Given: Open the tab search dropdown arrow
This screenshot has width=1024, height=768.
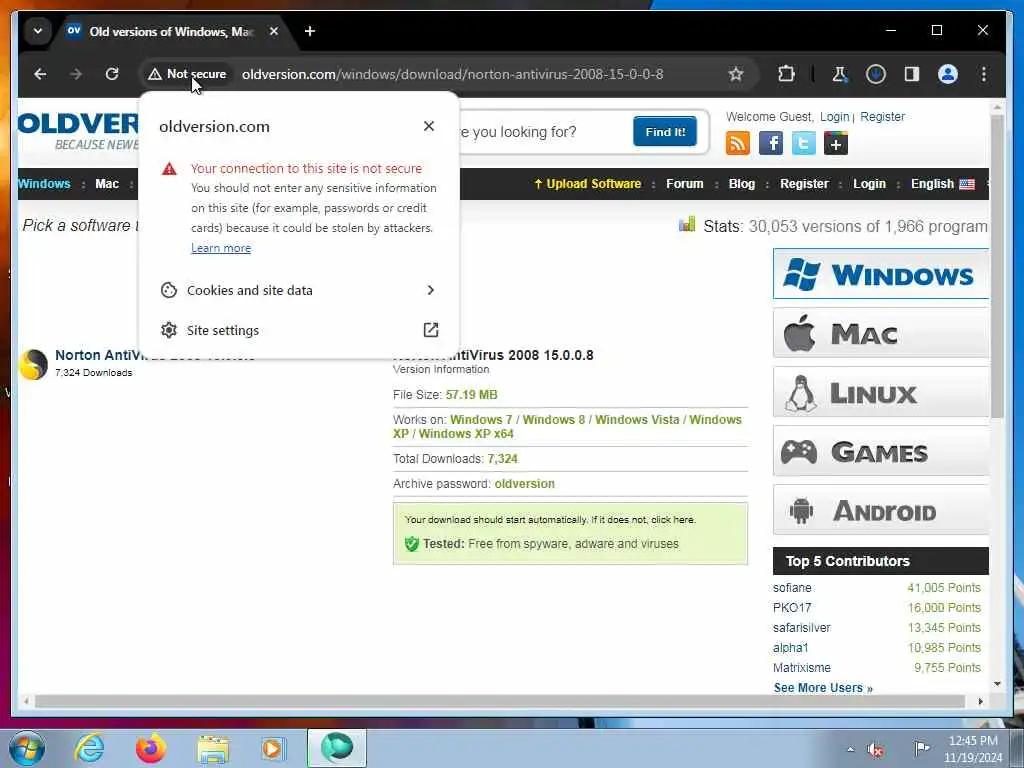Looking at the screenshot, I should coord(38,31).
